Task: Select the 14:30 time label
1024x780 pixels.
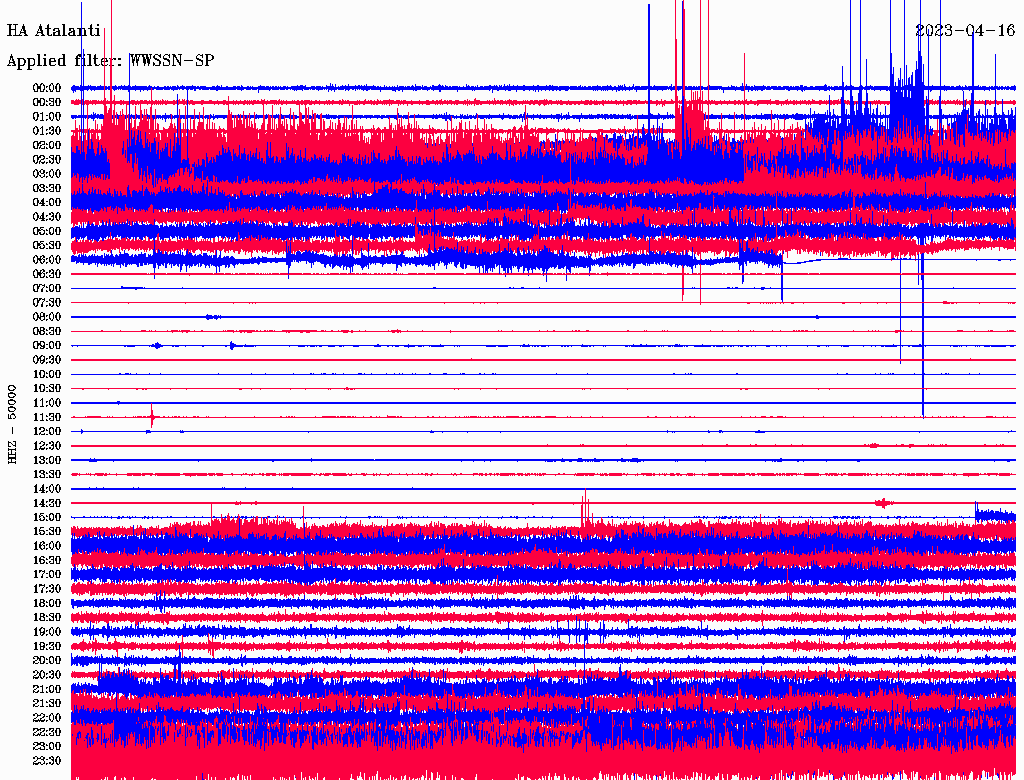Action: tap(47, 503)
